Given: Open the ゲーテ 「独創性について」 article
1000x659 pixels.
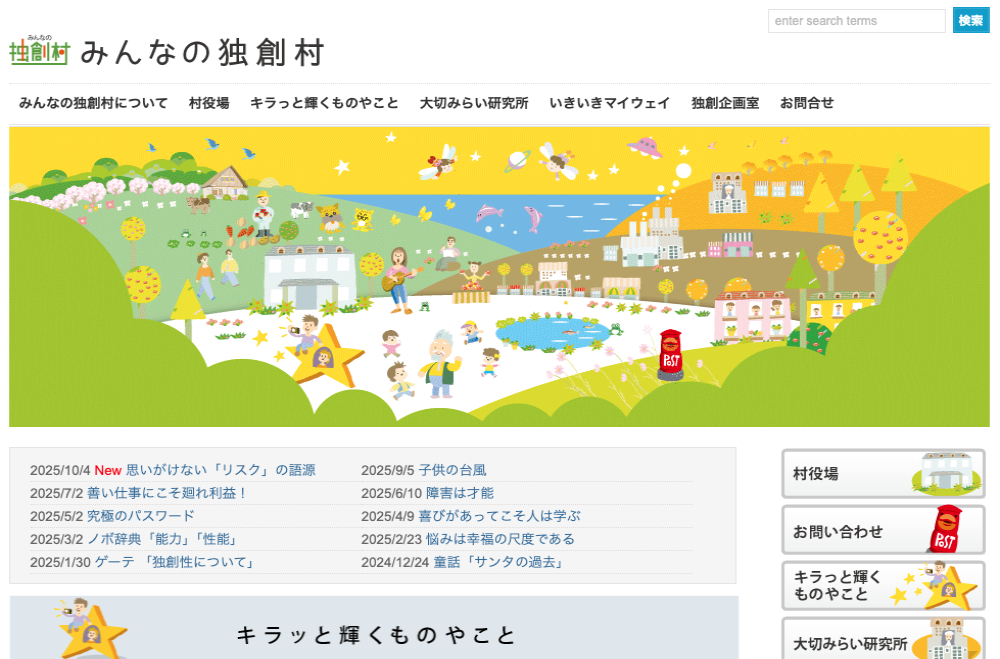Looking at the screenshot, I should [x=172, y=563].
